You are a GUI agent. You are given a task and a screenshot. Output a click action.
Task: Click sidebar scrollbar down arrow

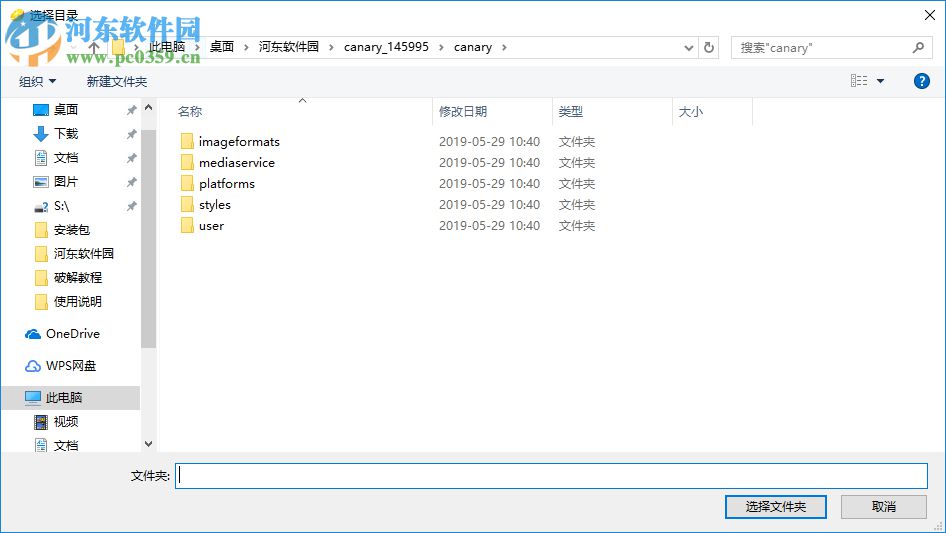(x=148, y=444)
